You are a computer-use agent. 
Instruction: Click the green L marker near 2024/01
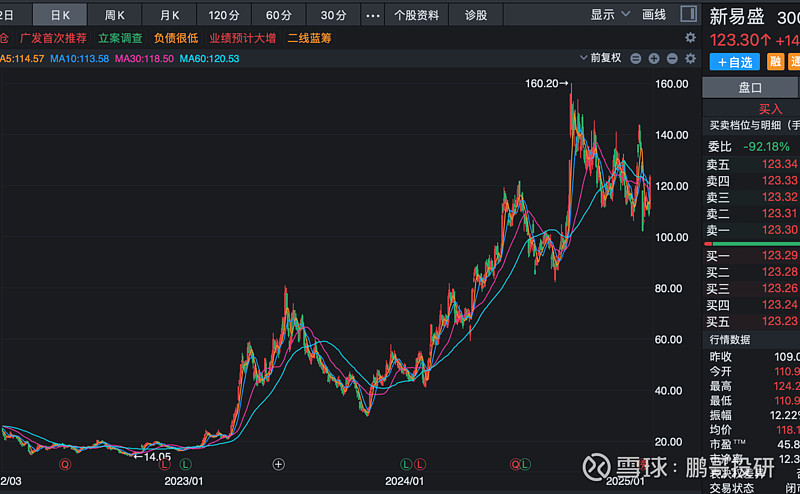pos(406,464)
